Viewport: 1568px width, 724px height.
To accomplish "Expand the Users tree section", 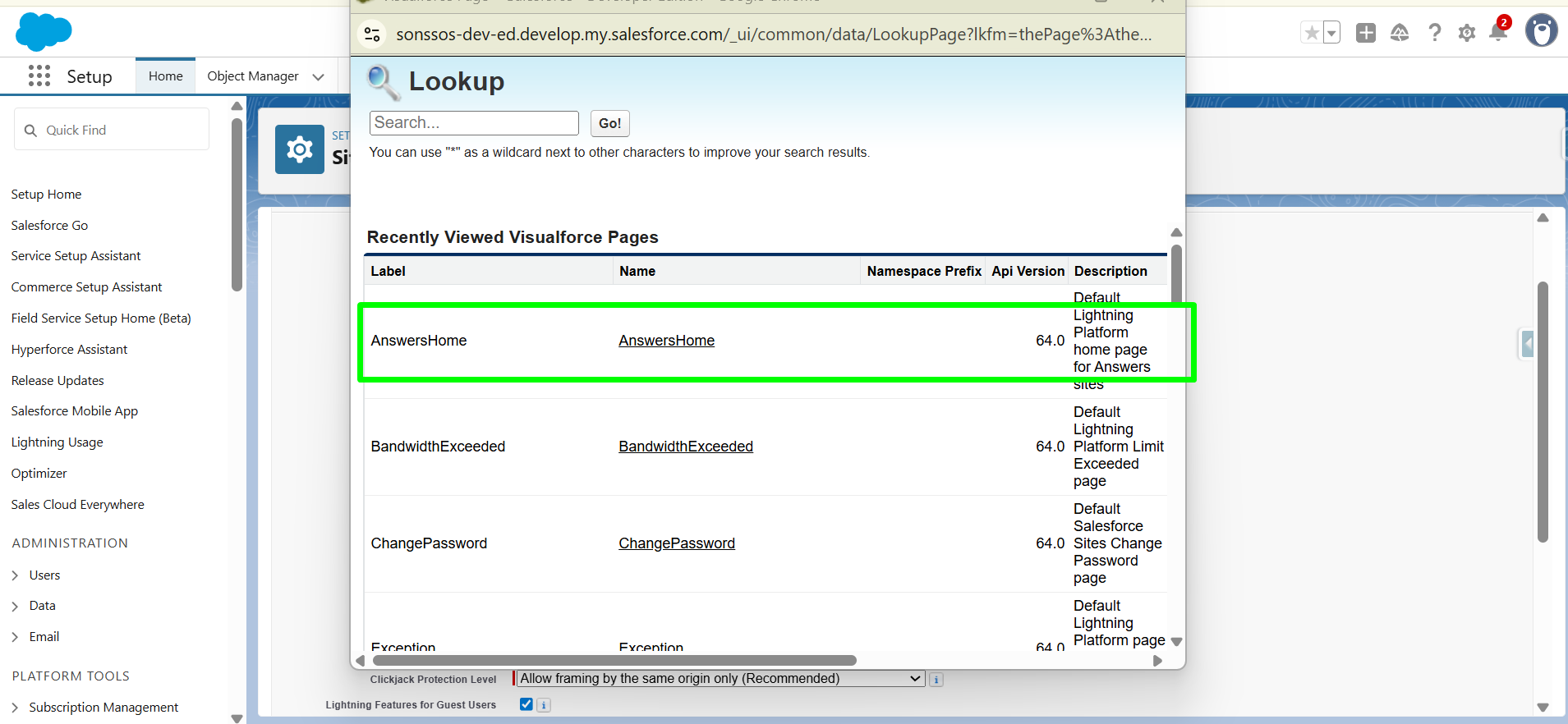I will coord(15,575).
